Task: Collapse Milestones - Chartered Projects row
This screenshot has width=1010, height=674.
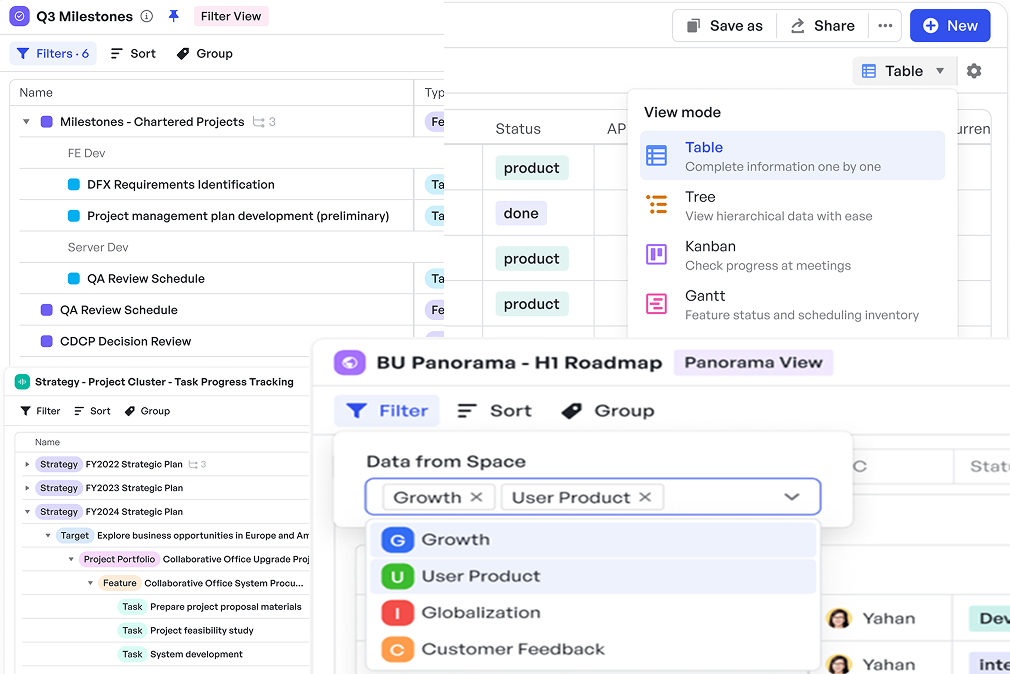Action: (26, 122)
